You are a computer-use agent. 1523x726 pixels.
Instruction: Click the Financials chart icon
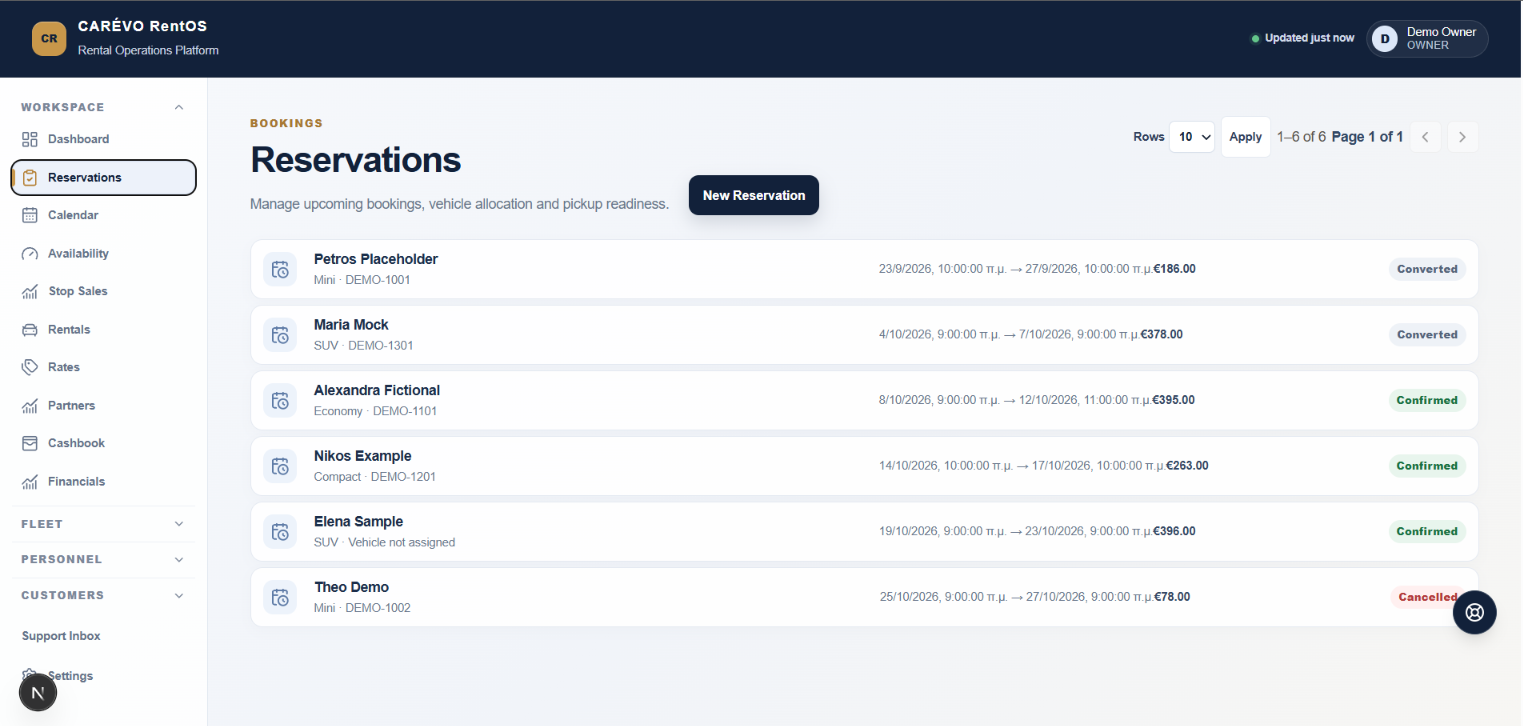[x=30, y=481]
